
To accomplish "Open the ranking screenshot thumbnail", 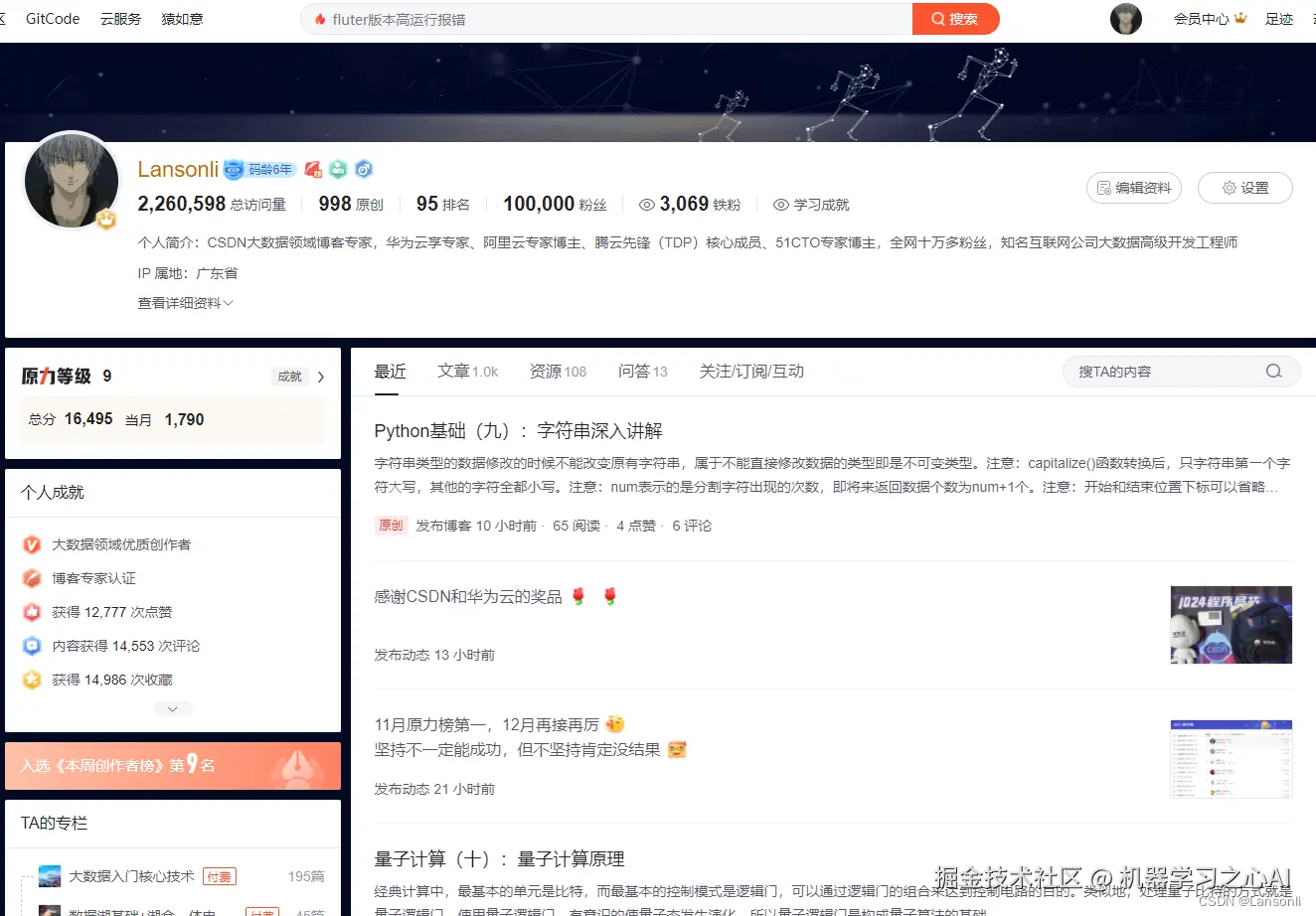I will tap(1231, 759).
